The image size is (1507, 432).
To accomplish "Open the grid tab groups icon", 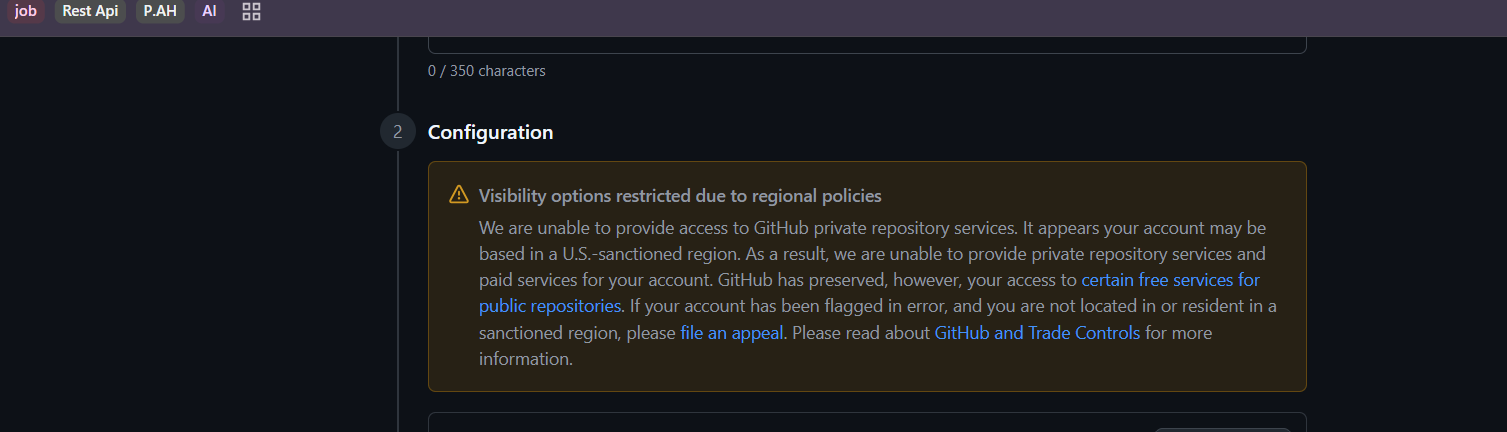I will (x=252, y=12).
